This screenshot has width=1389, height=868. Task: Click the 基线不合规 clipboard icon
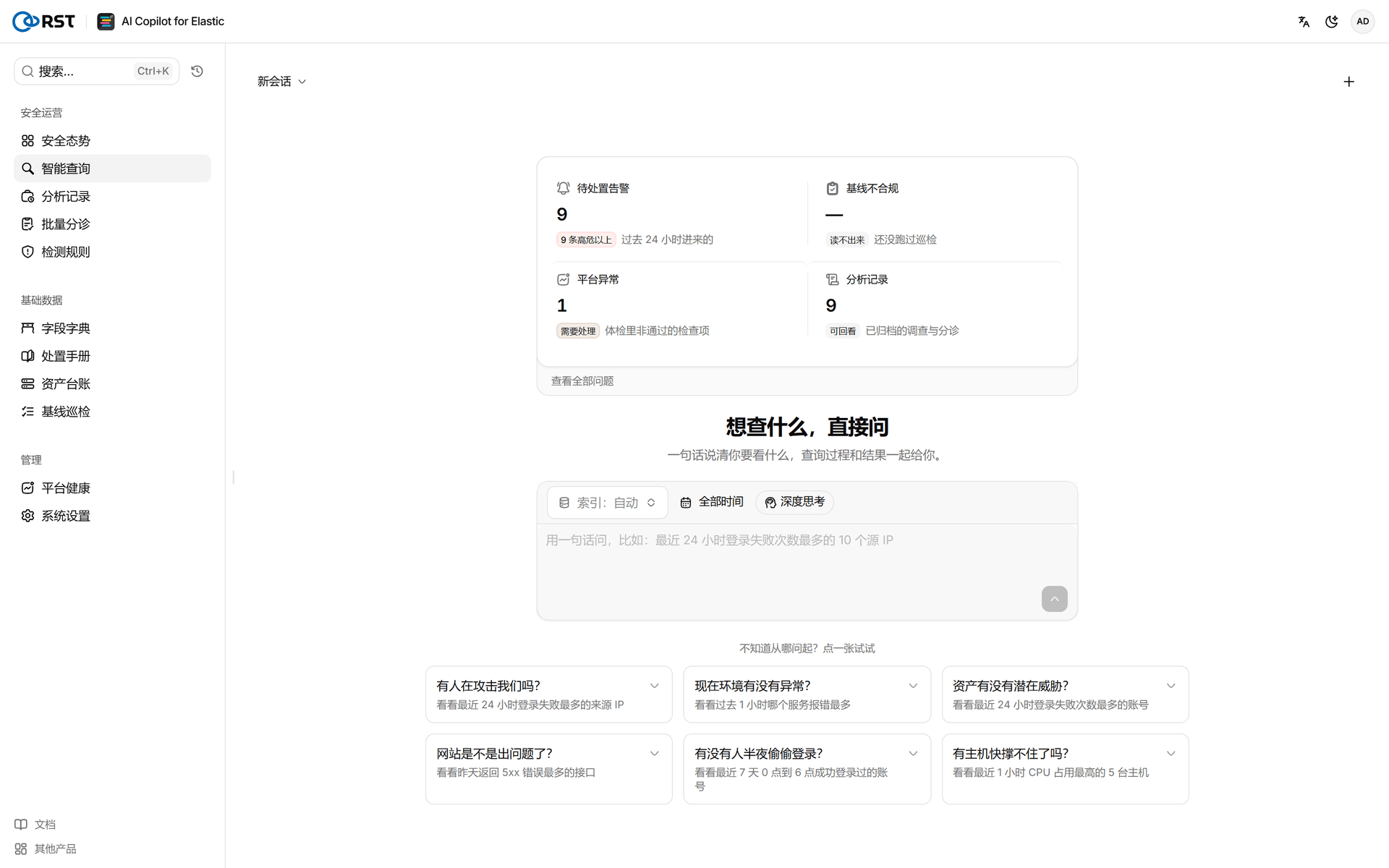833,188
